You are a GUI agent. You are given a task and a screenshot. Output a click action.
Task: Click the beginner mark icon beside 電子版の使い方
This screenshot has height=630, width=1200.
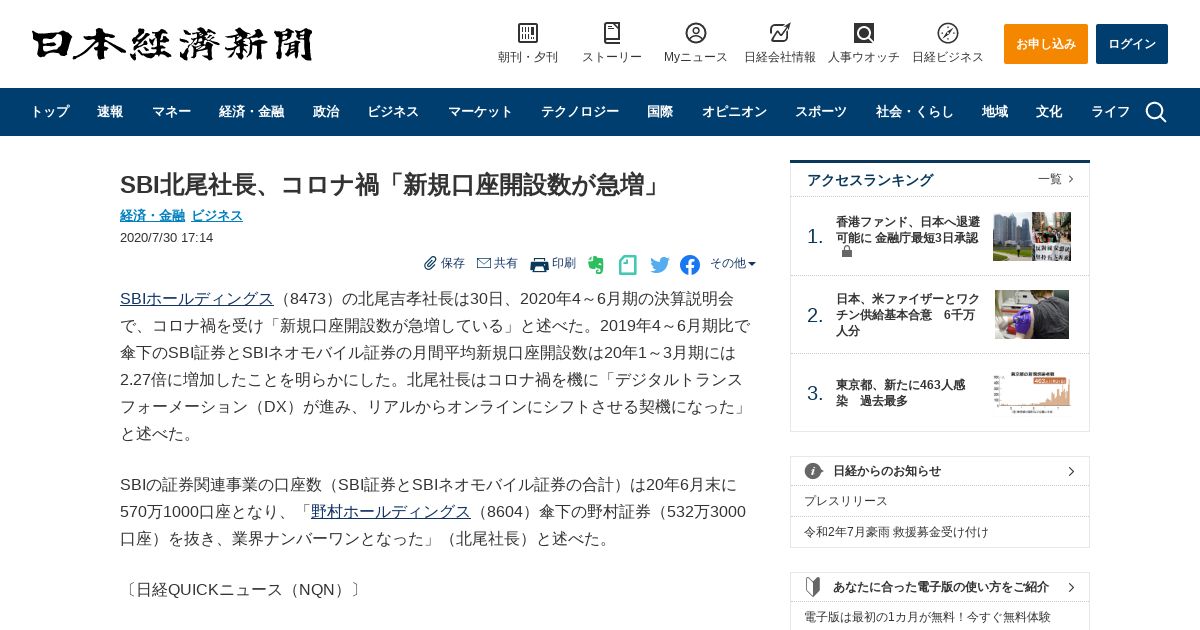click(x=813, y=587)
